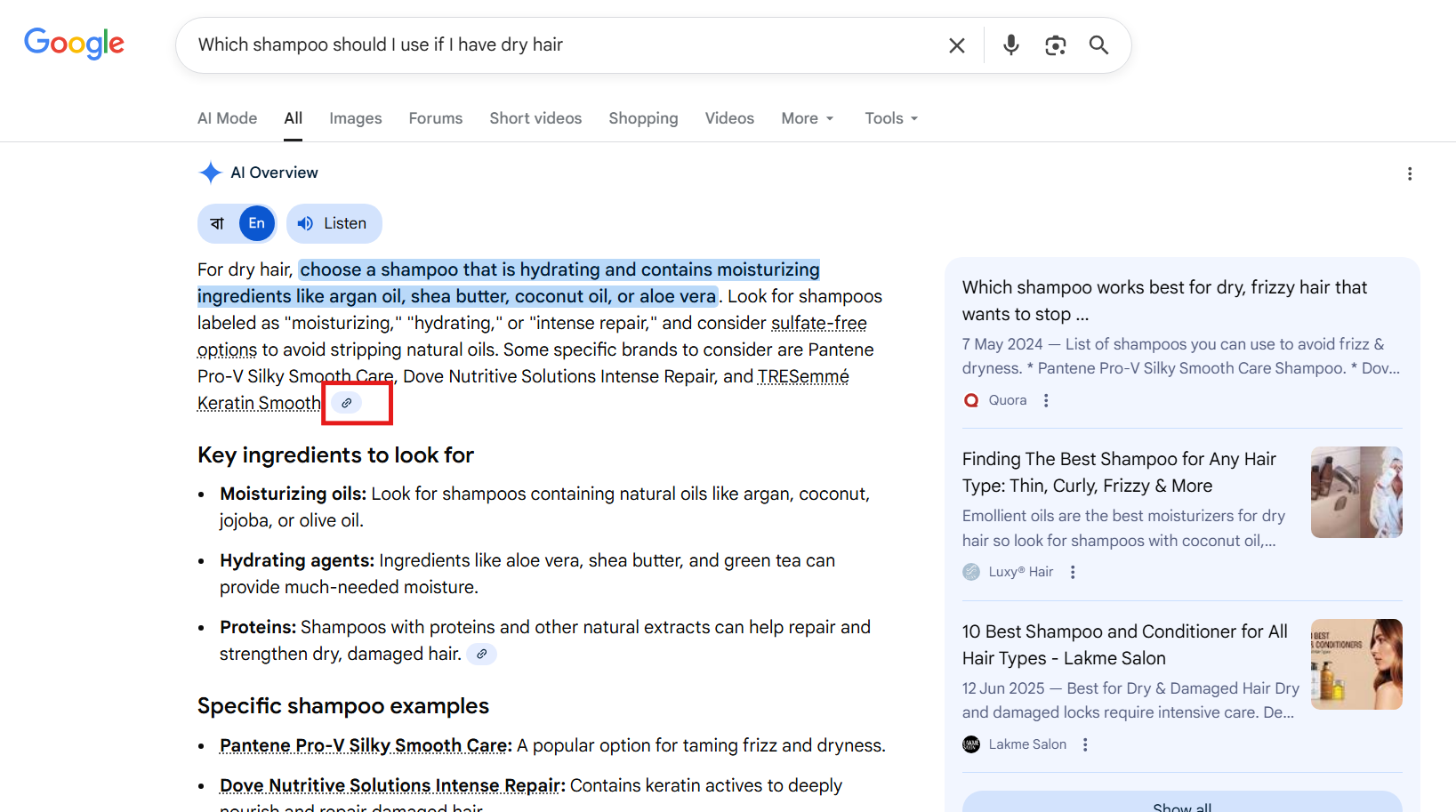
Task: Open Pantene Pro-V Silky Smooth Care link
Action: point(364,745)
